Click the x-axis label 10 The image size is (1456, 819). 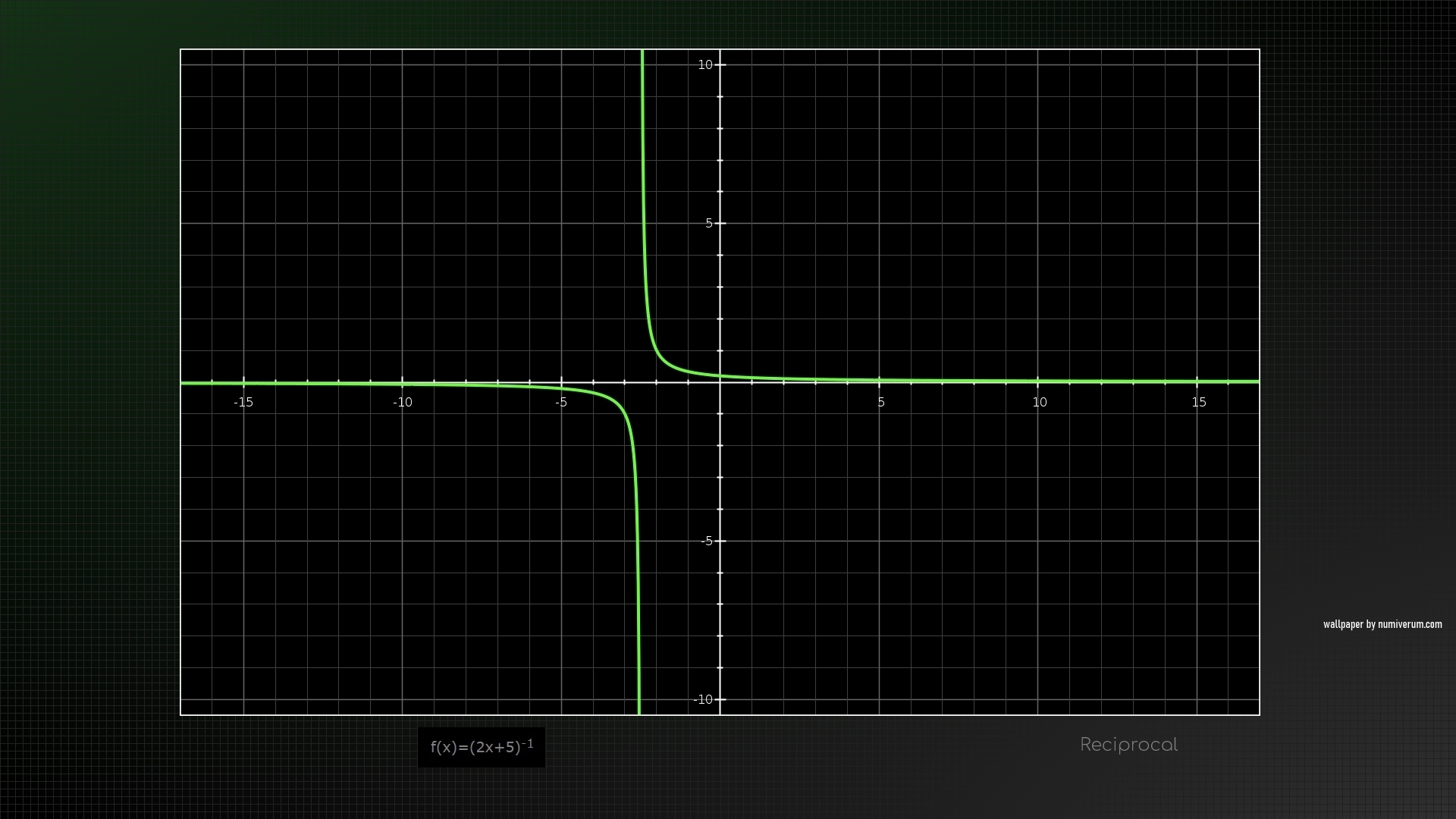tap(1039, 403)
